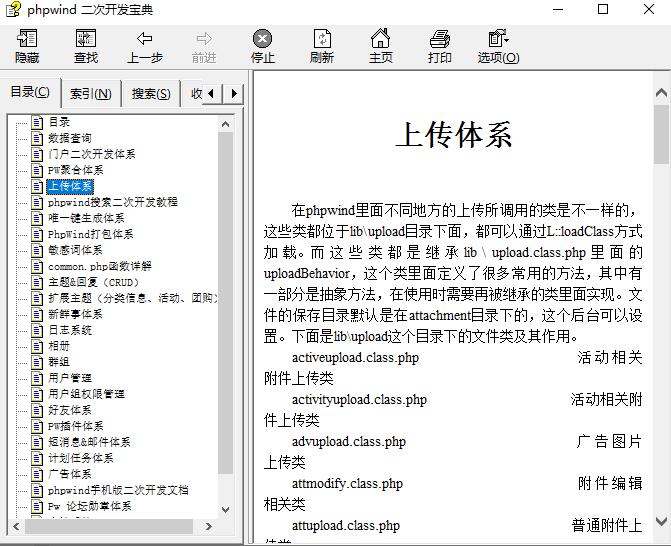Switch to the 索引(N) tab
671x546 pixels.
click(x=90, y=94)
